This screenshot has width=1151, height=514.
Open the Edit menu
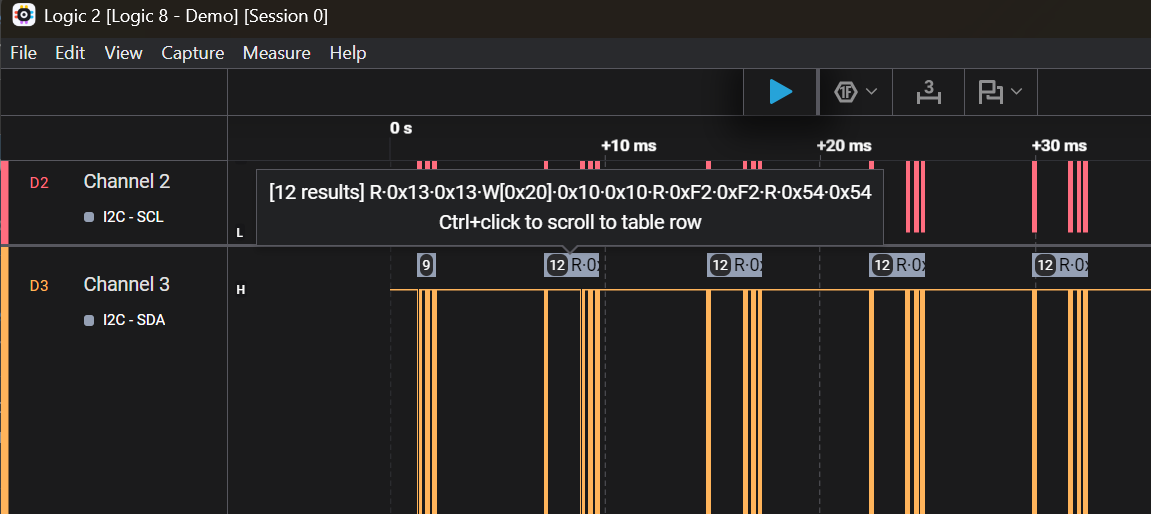point(70,53)
